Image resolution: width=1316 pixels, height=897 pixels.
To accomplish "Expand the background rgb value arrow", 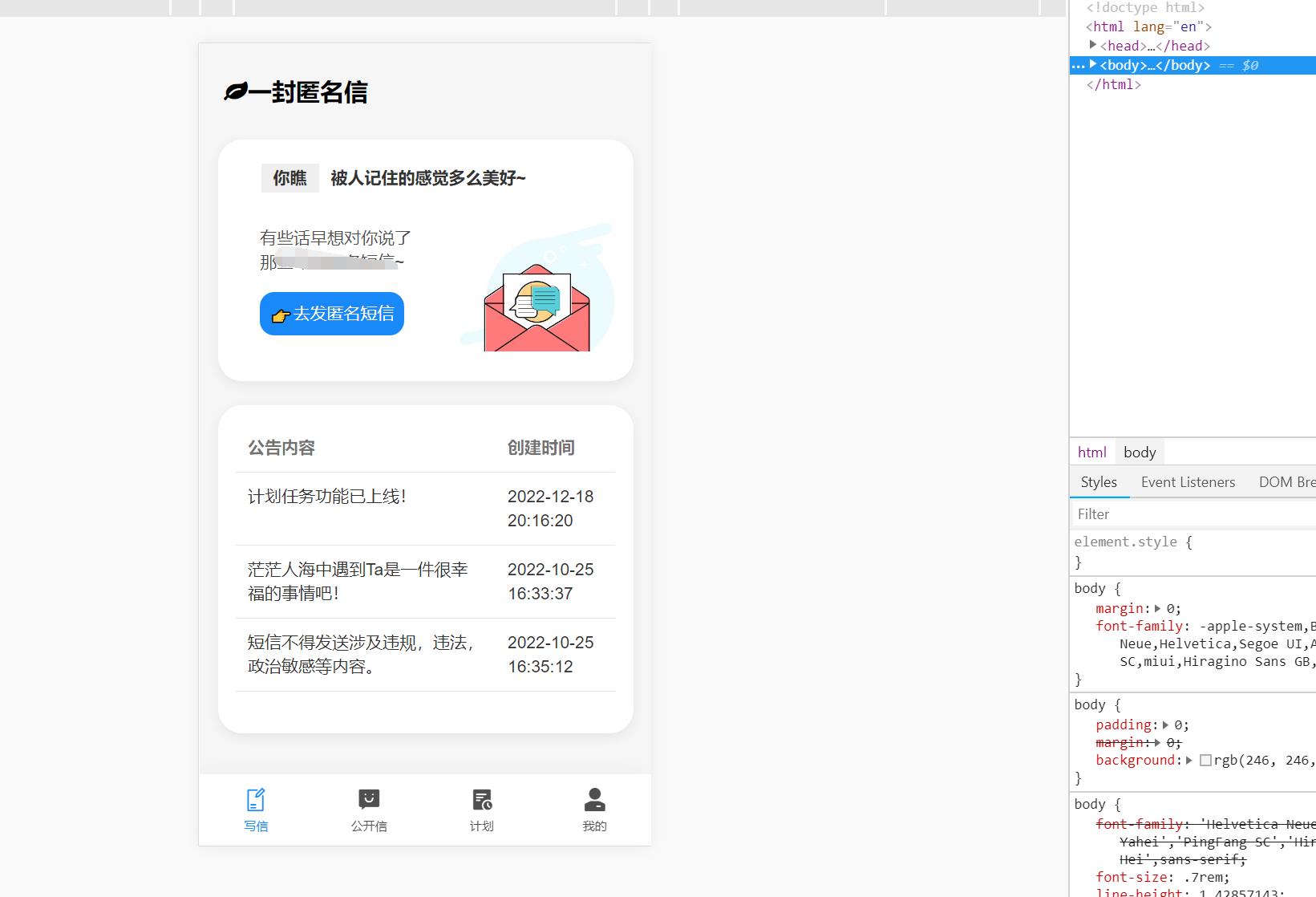I will (1189, 760).
